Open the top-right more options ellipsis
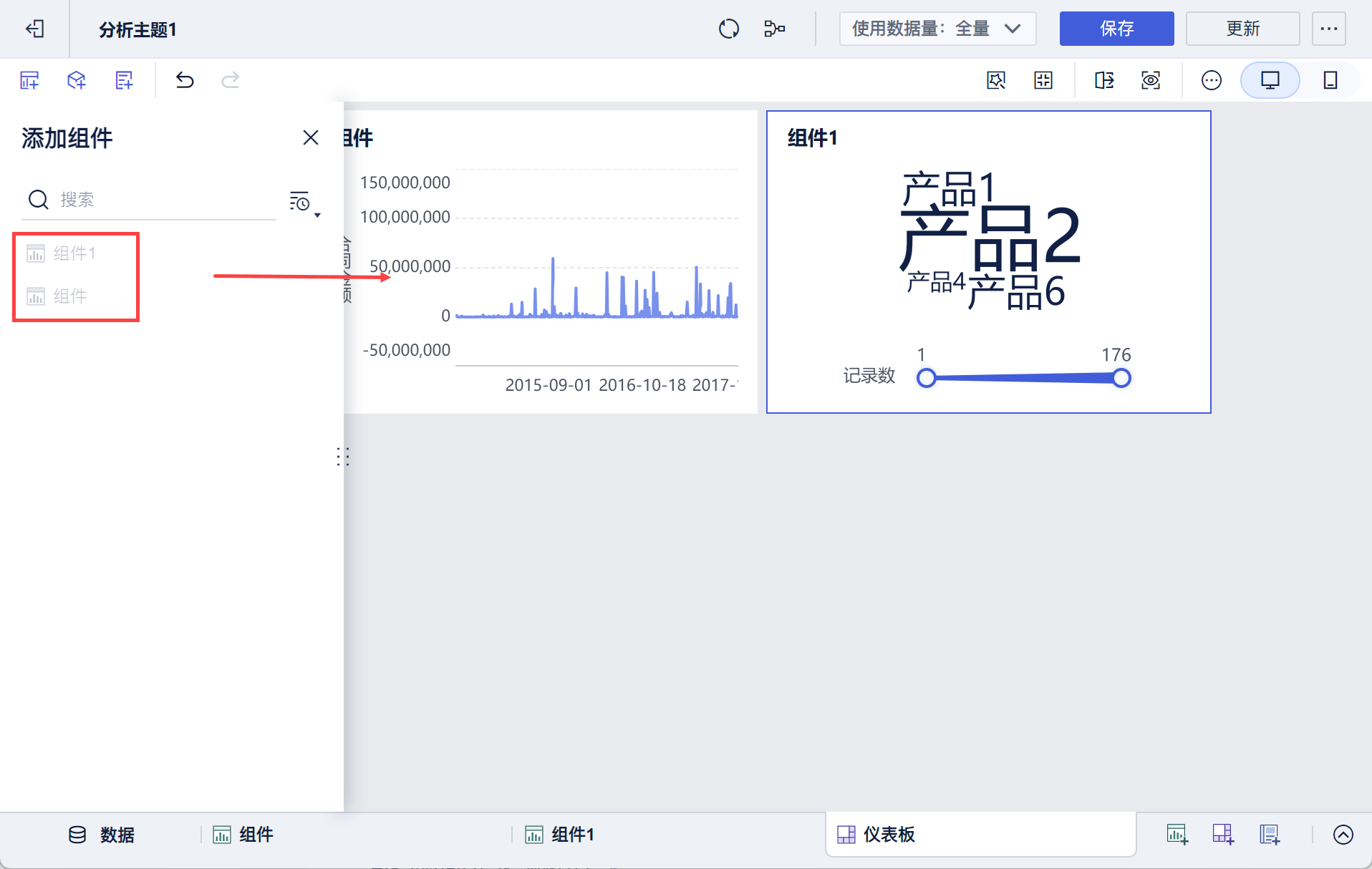Screen dimensions: 1372x869 pos(1328,29)
